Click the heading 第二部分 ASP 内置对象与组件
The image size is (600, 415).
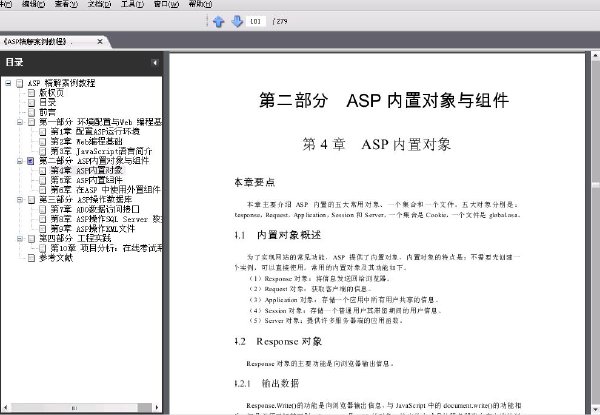point(384,101)
